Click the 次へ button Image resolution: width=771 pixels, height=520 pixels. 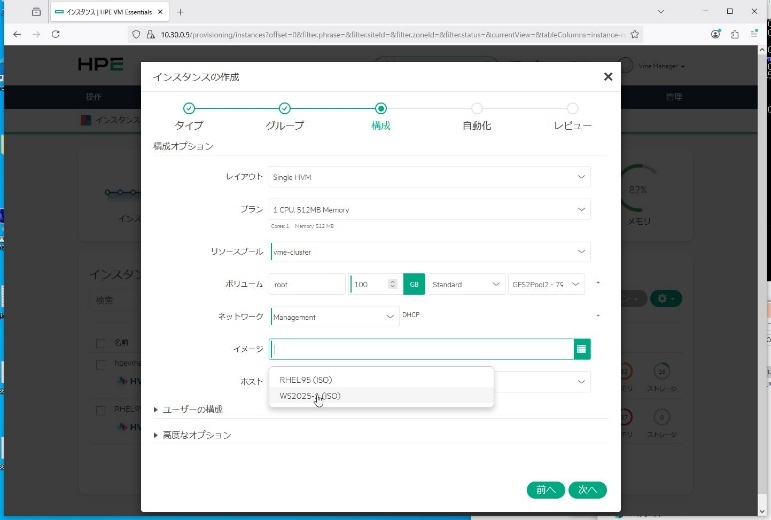click(587, 490)
